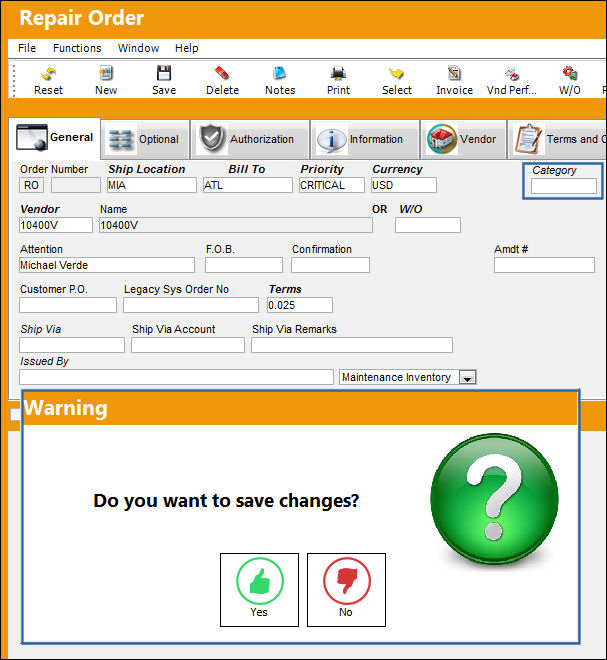This screenshot has width=607, height=660.
Task: Open Vnd Perf vendor performance icon
Action: (x=511, y=80)
